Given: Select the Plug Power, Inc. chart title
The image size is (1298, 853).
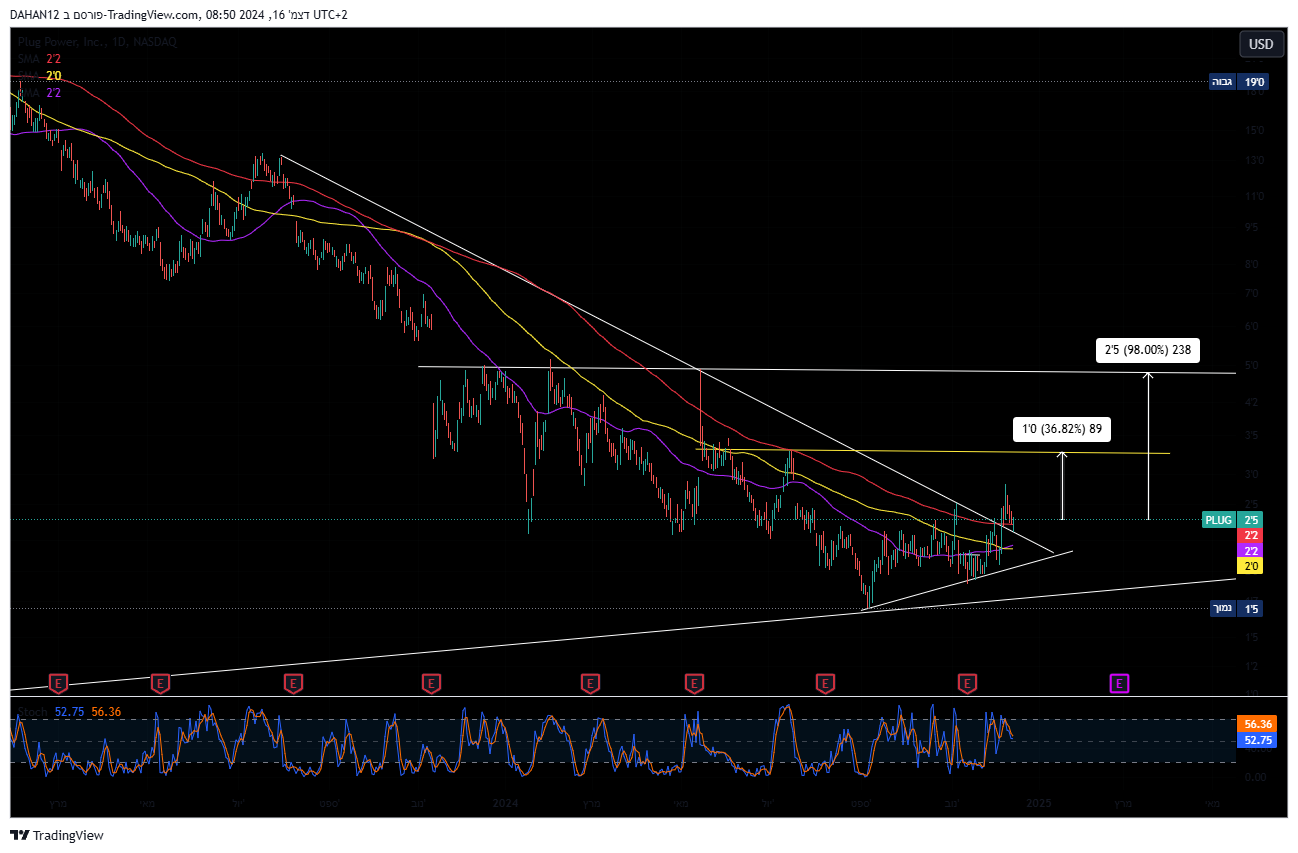Looking at the screenshot, I should pos(97,42).
